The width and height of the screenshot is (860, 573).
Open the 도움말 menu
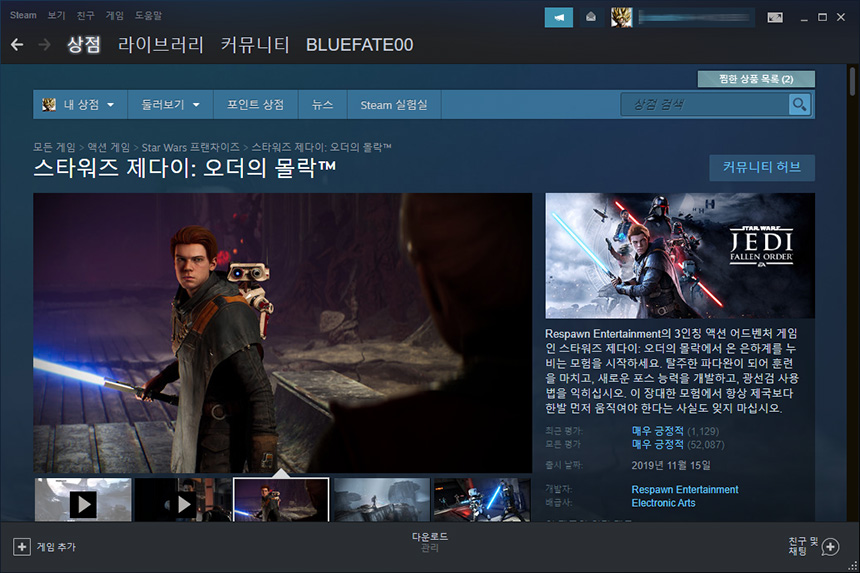pyautogui.click(x=149, y=15)
